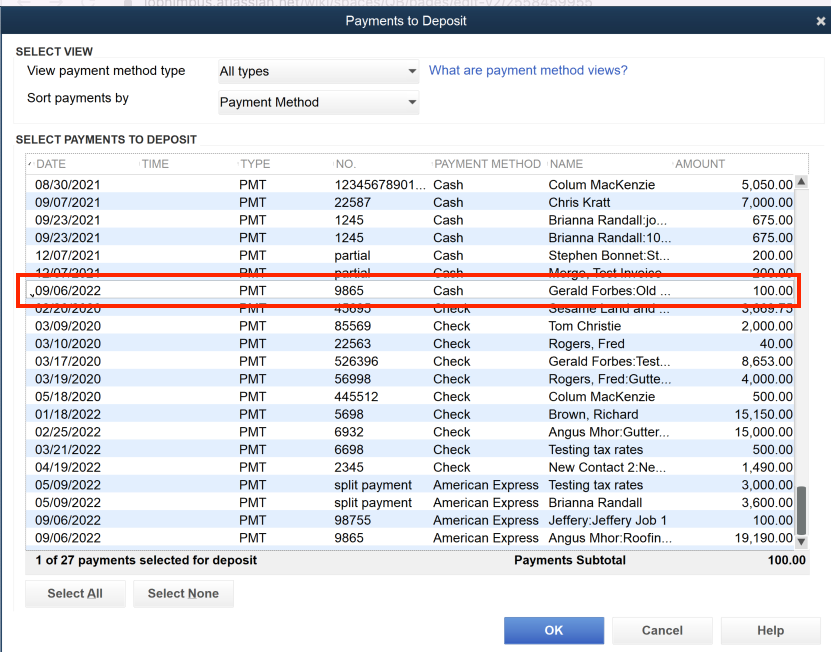Confirm the deposit with the OK button

click(x=554, y=630)
